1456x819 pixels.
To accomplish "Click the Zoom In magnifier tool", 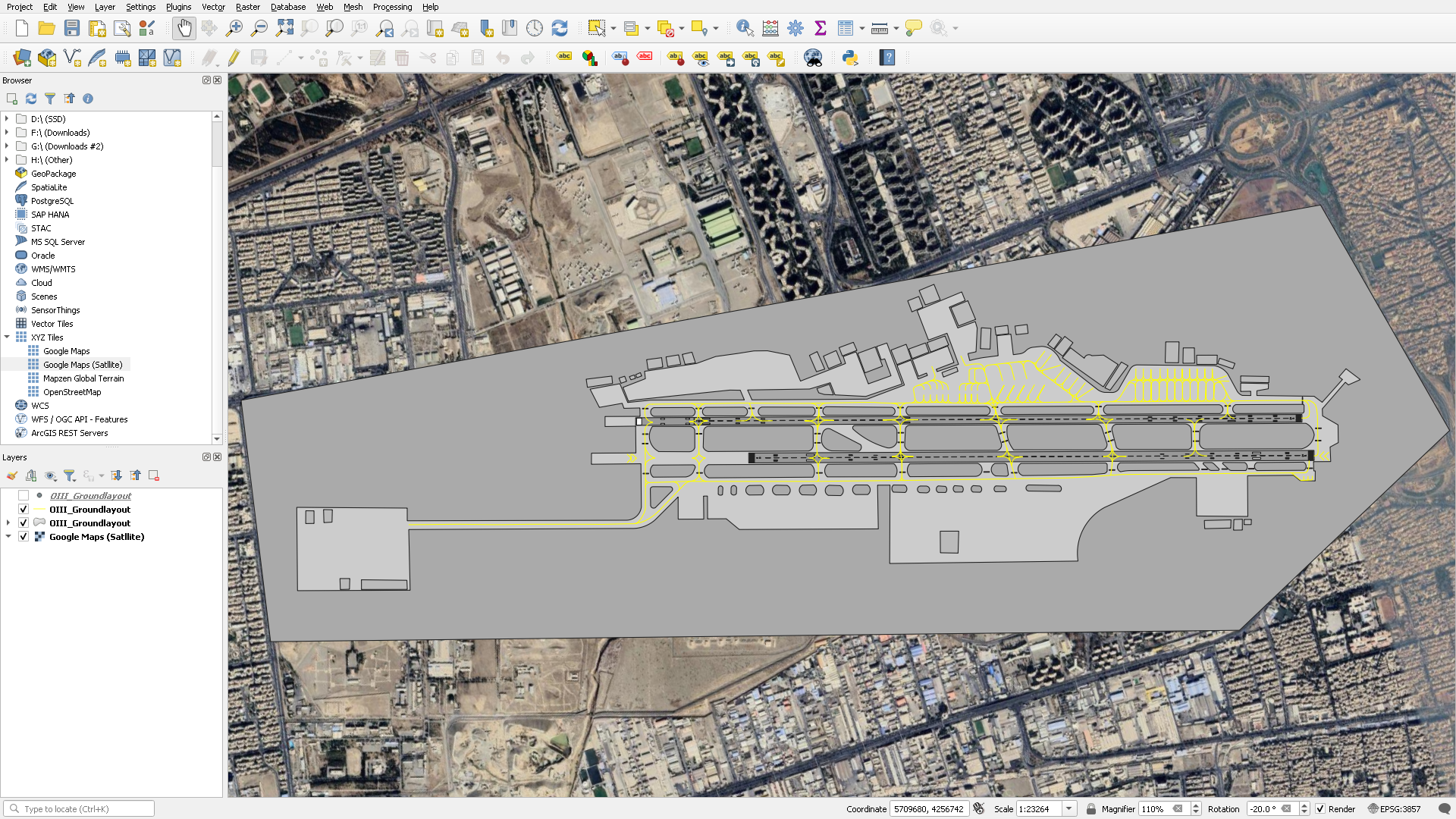I will (234, 29).
